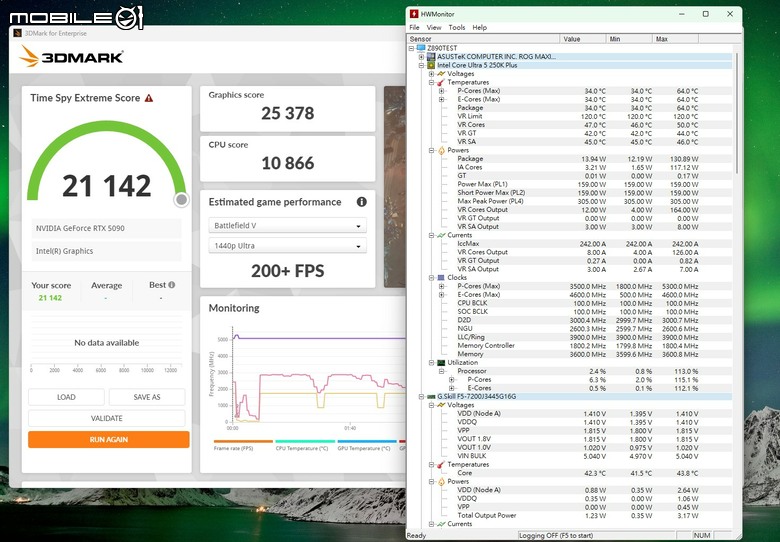
Task: Click the G.Skill Temperatures thermometer icon
Action: coord(441,464)
